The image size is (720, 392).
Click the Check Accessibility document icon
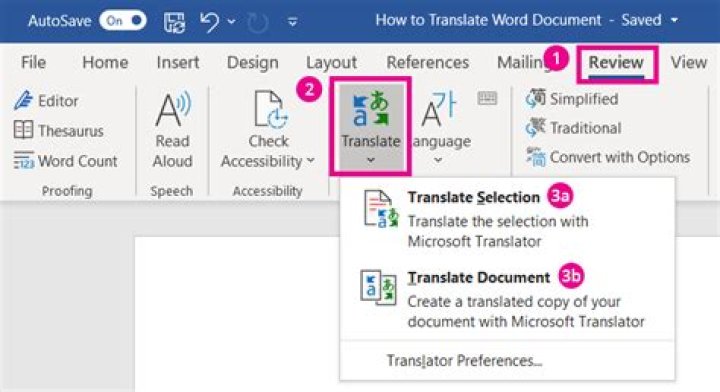point(270,109)
